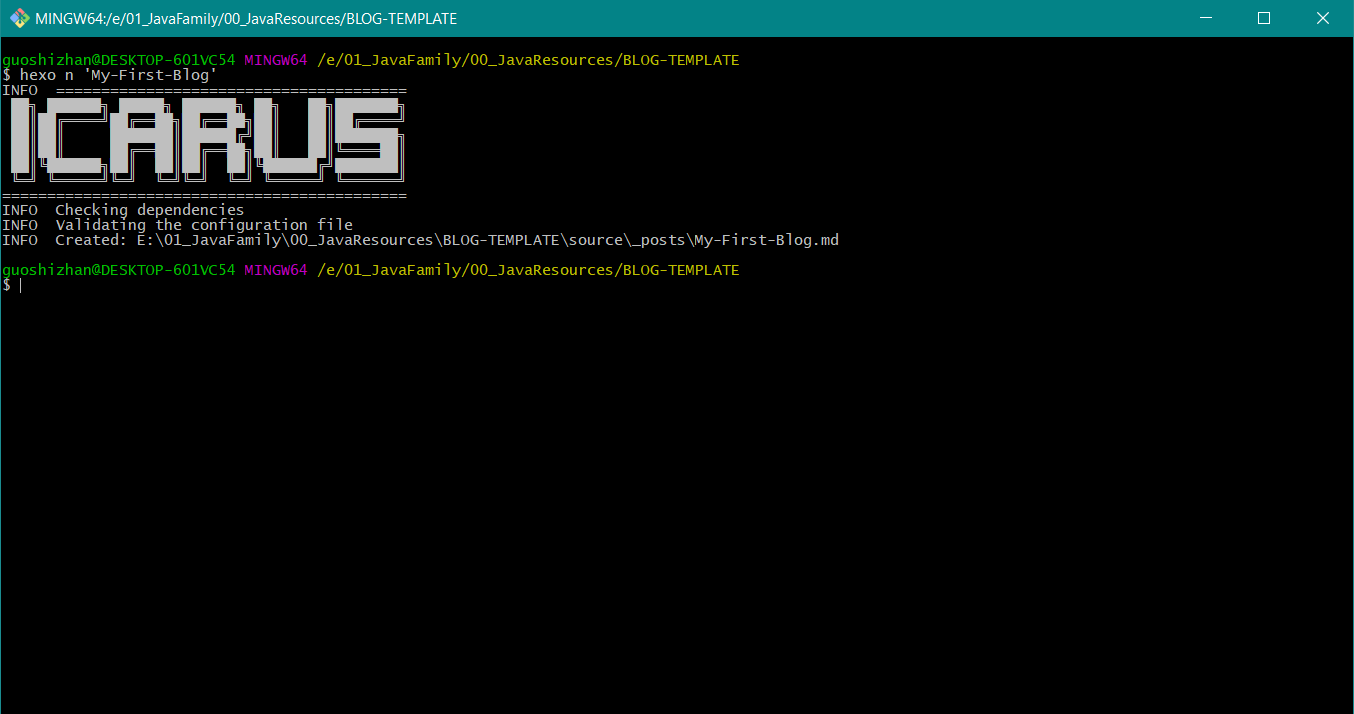This screenshot has height=714, width=1354.
Task: Close the MINGW64 terminal window
Action: tap(1322, 18)
